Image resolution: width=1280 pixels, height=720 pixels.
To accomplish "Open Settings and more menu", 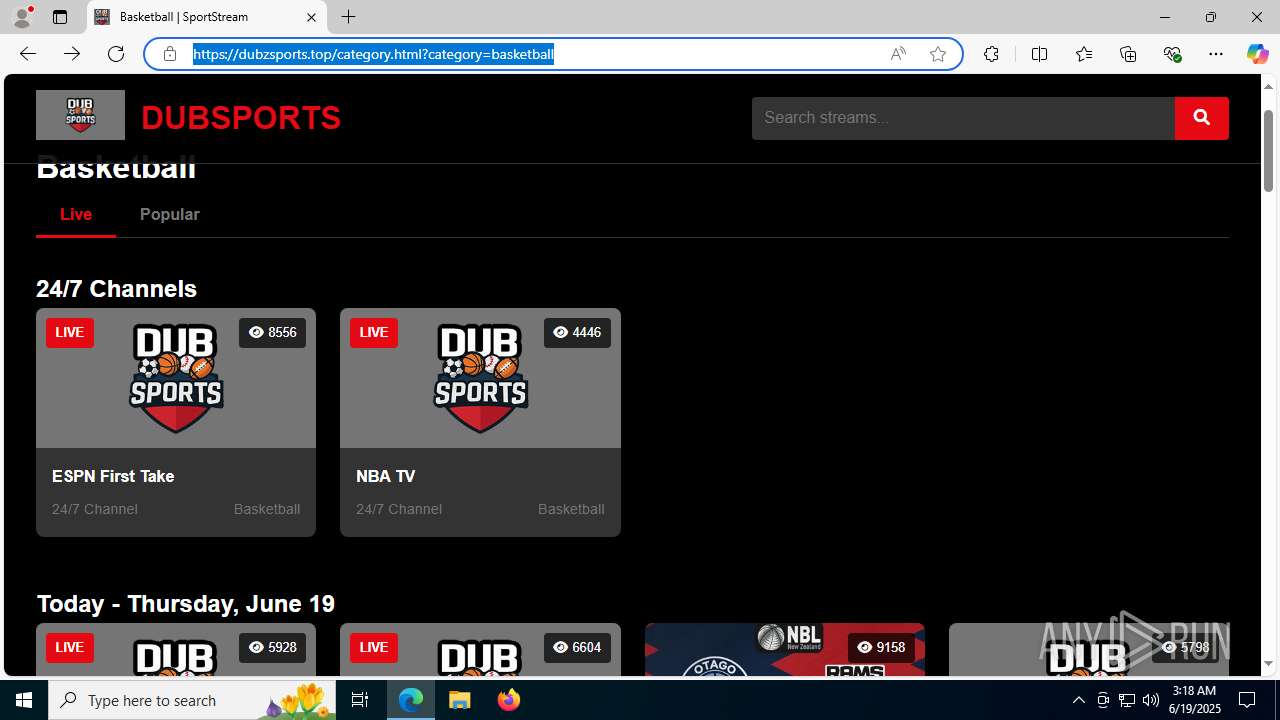I will coord(1216,54).
